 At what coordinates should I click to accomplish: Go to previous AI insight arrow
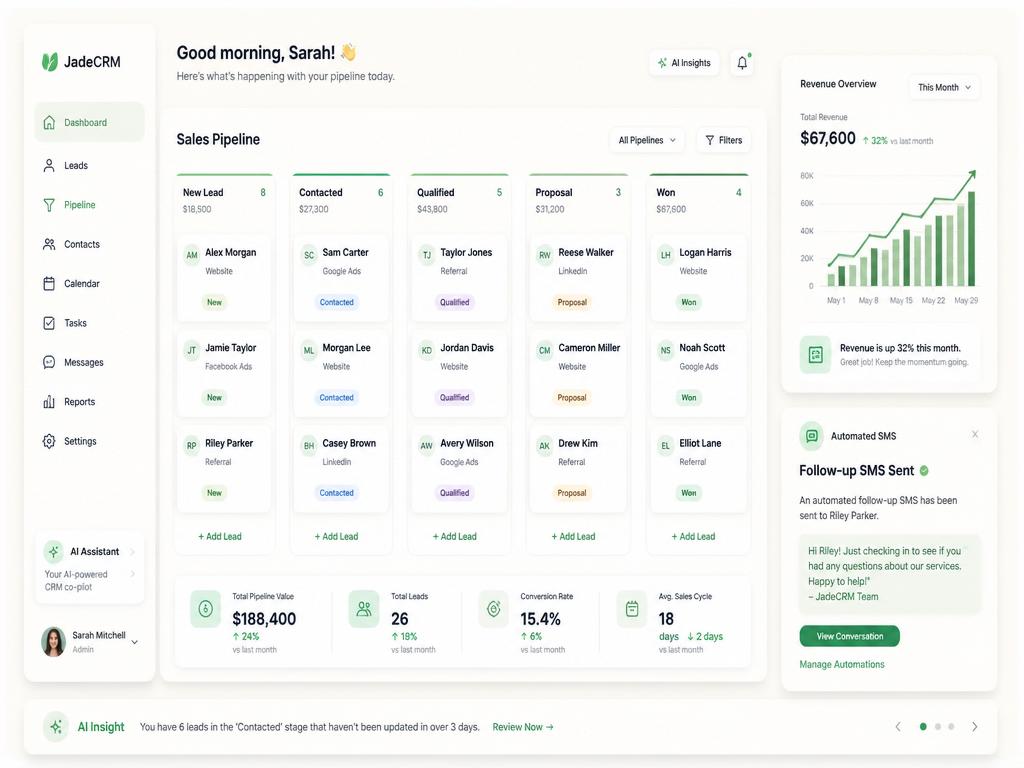[898, 726]
